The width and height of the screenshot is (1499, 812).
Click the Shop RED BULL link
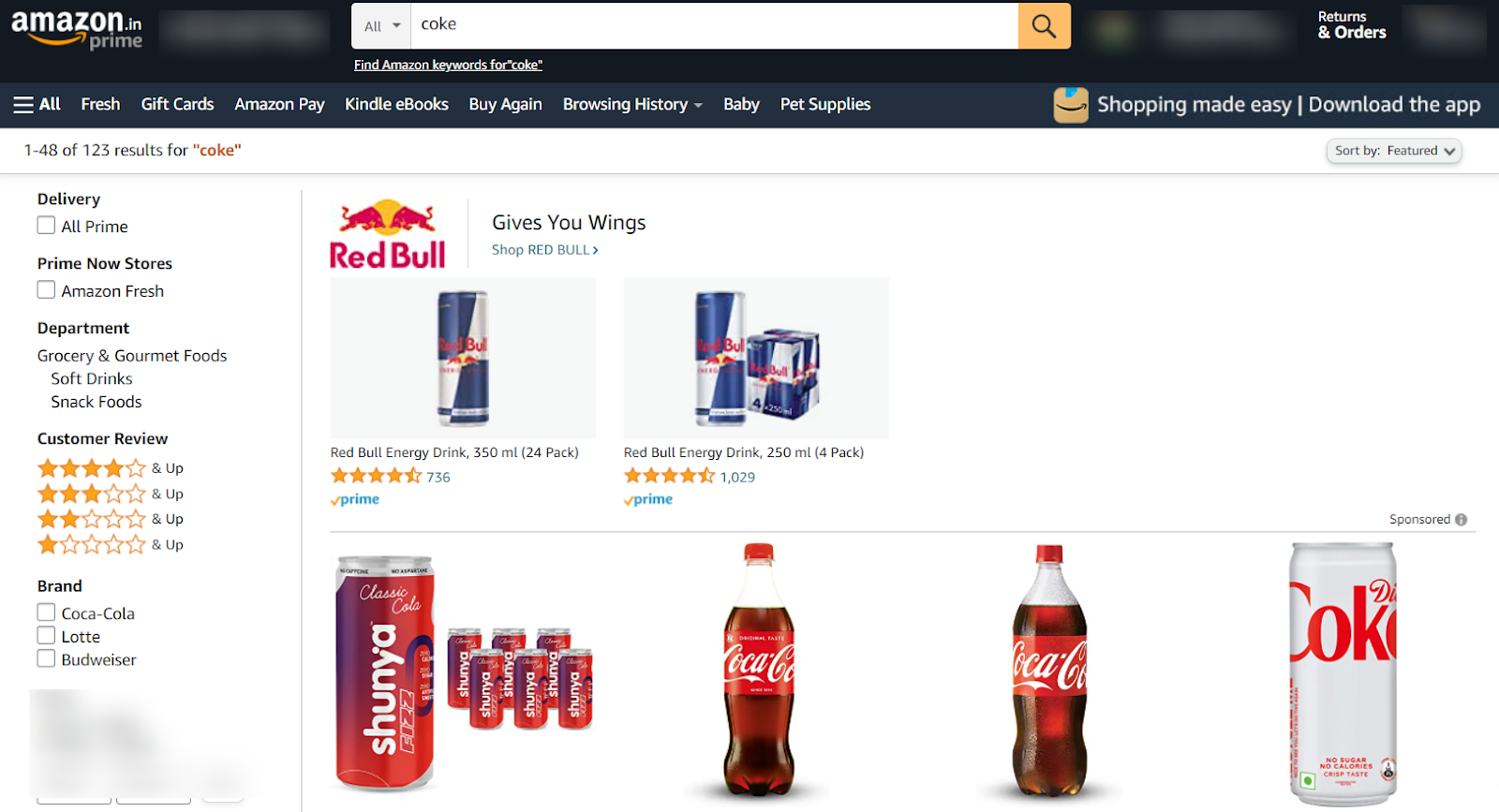545,250
